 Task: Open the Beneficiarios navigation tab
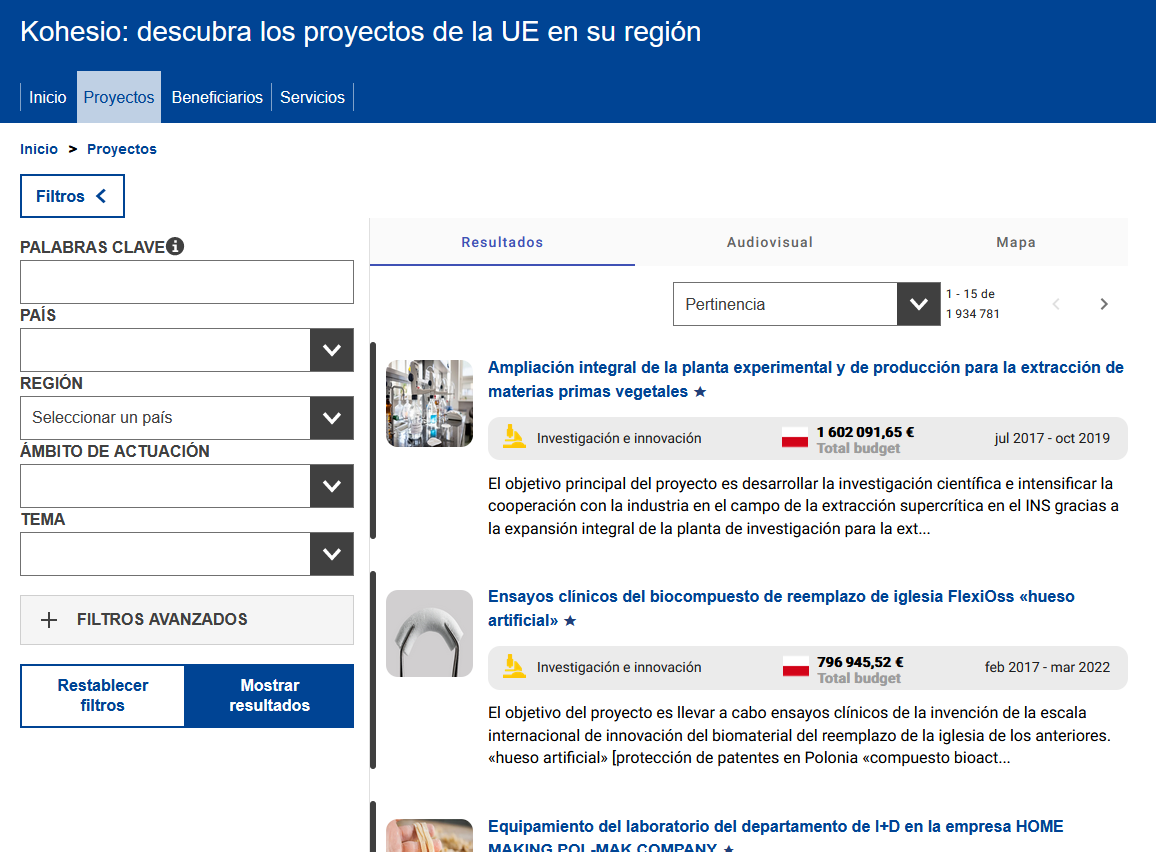point(217,97)
